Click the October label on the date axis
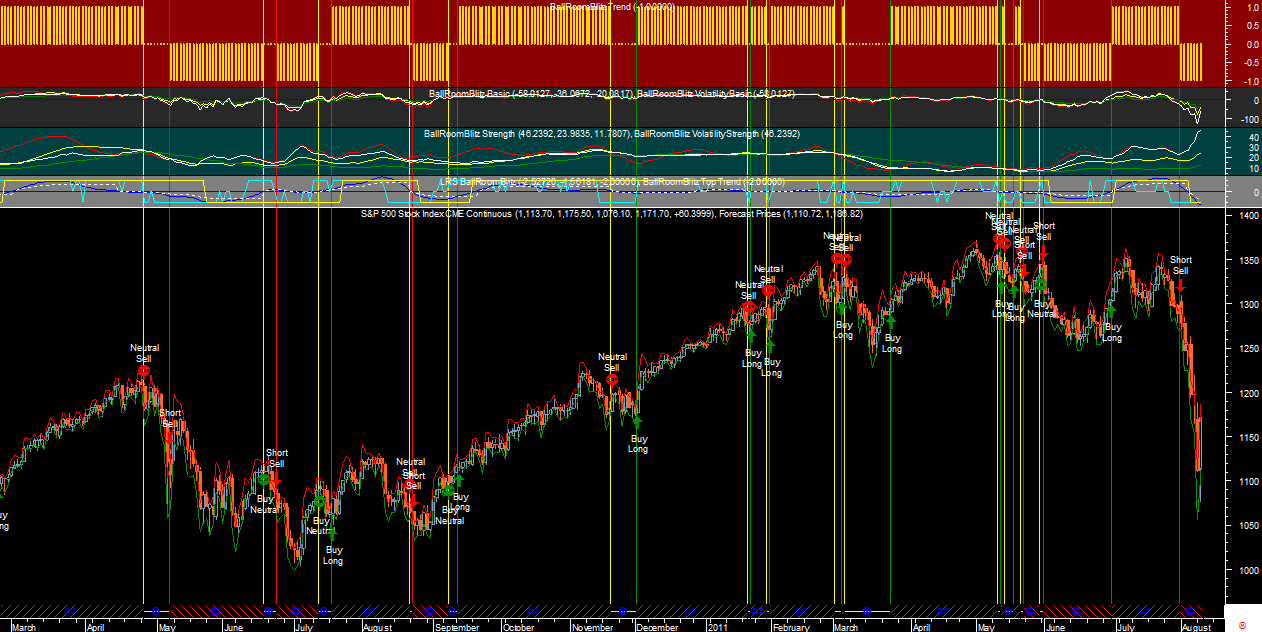The height and width of the screenshot is (632, 1262). pos(519,627)
